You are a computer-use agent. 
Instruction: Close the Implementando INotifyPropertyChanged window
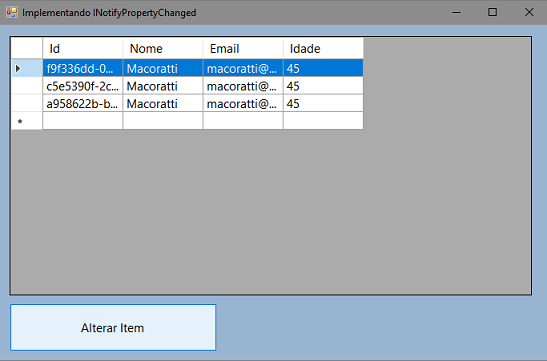tap(529, 13)
